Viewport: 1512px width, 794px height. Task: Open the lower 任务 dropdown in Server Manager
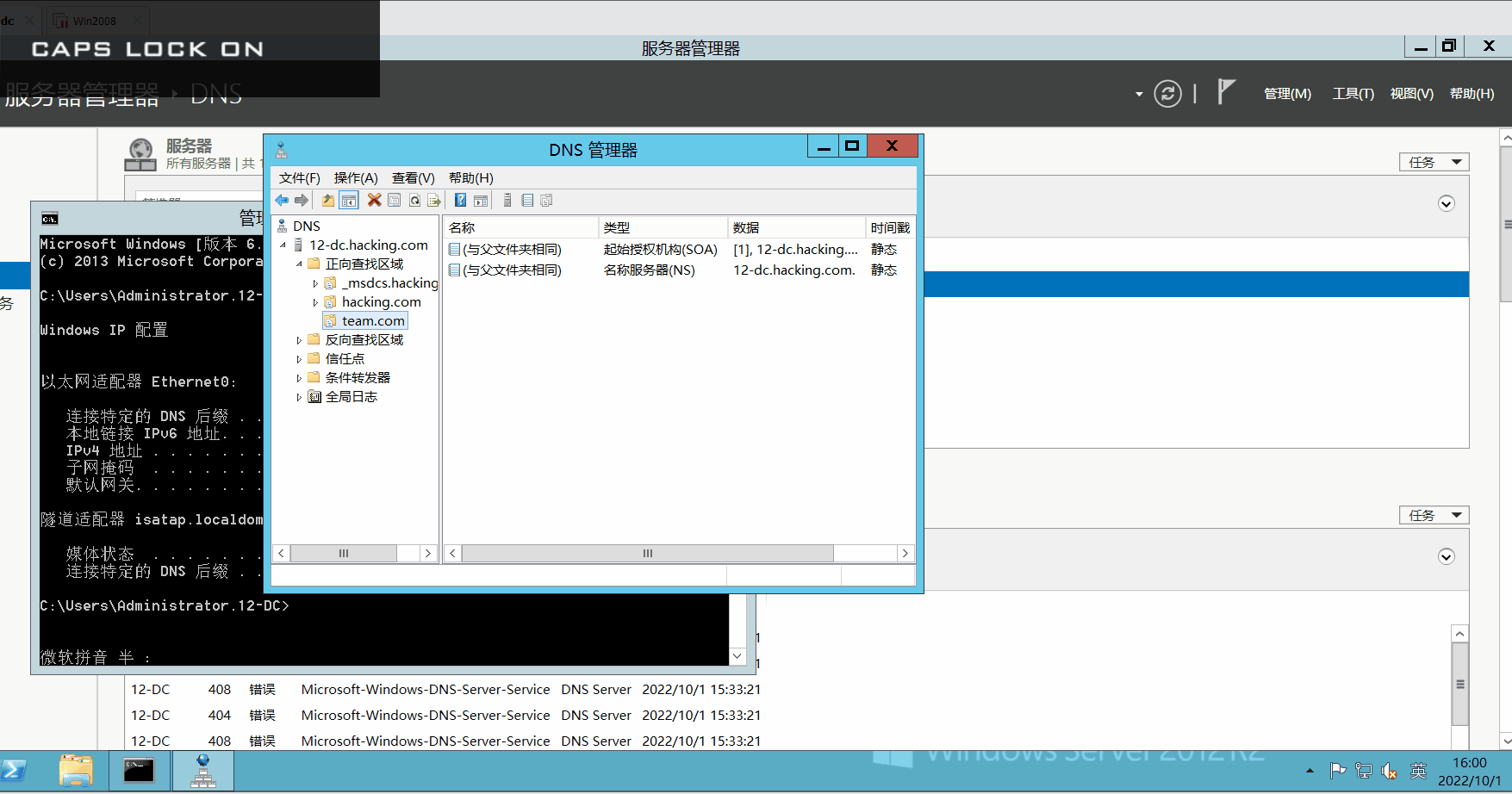pyautogui.click(x=1434, y=515)
